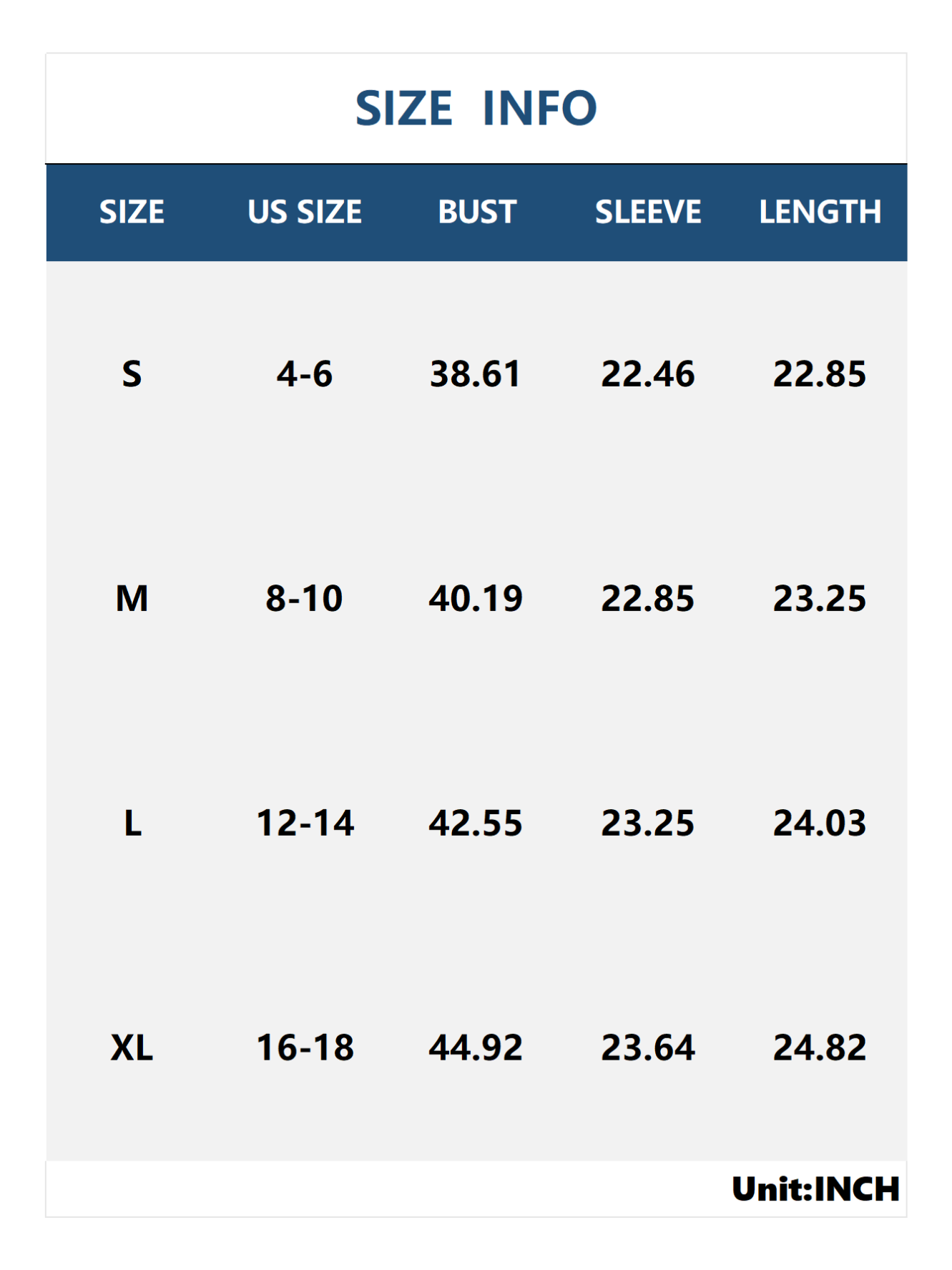Select the 23.64 sleeve value
The width and height of the screenshot is (952, 1270).
click(x=648, y=1047)
